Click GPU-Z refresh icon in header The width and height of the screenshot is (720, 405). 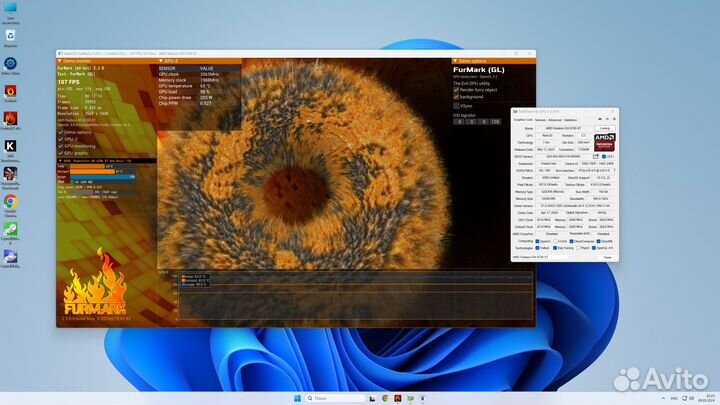607,119
